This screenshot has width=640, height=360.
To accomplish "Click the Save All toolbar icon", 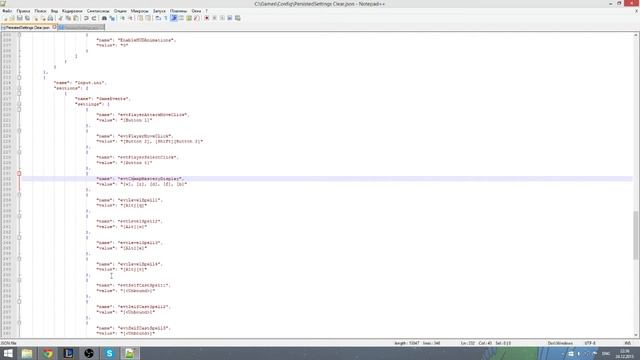I will click(27, 18).
